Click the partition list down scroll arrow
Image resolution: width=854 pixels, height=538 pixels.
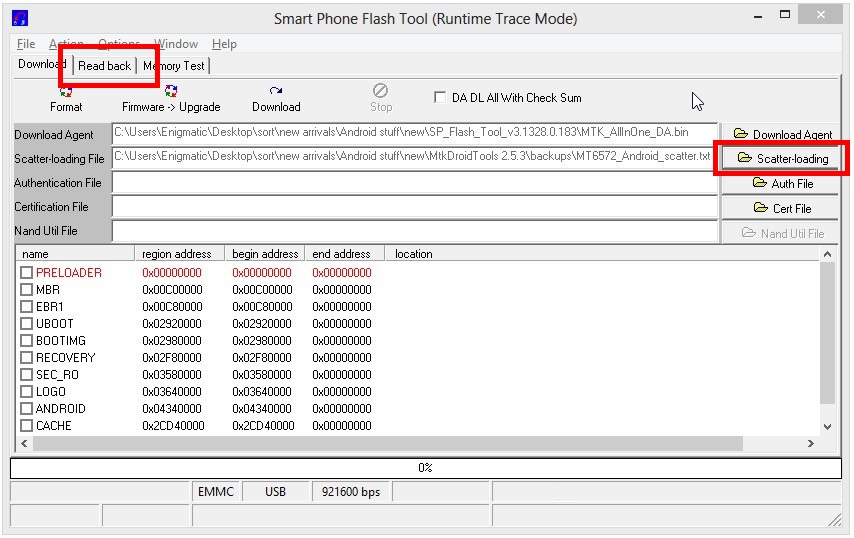pyautogui.click(x=827, y=426)
